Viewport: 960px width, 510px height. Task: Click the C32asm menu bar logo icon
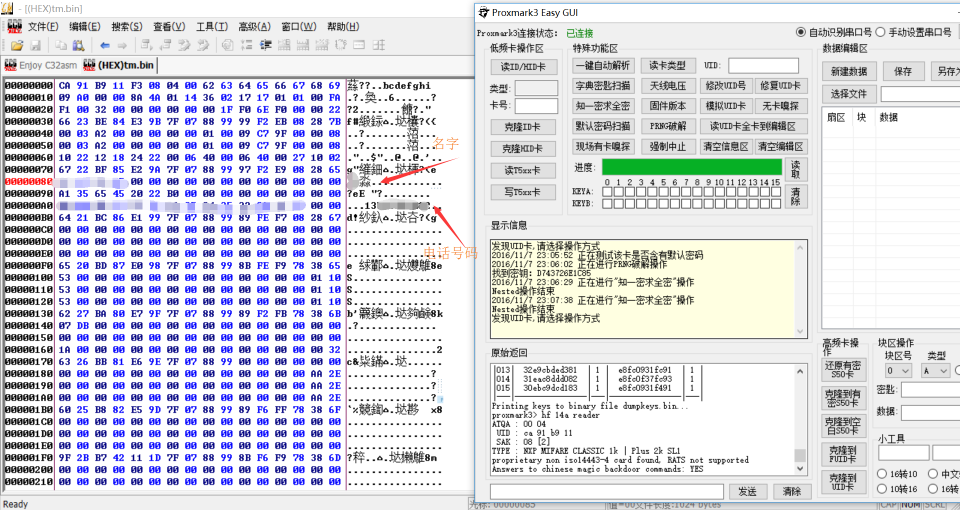click(x=13, y=26)
